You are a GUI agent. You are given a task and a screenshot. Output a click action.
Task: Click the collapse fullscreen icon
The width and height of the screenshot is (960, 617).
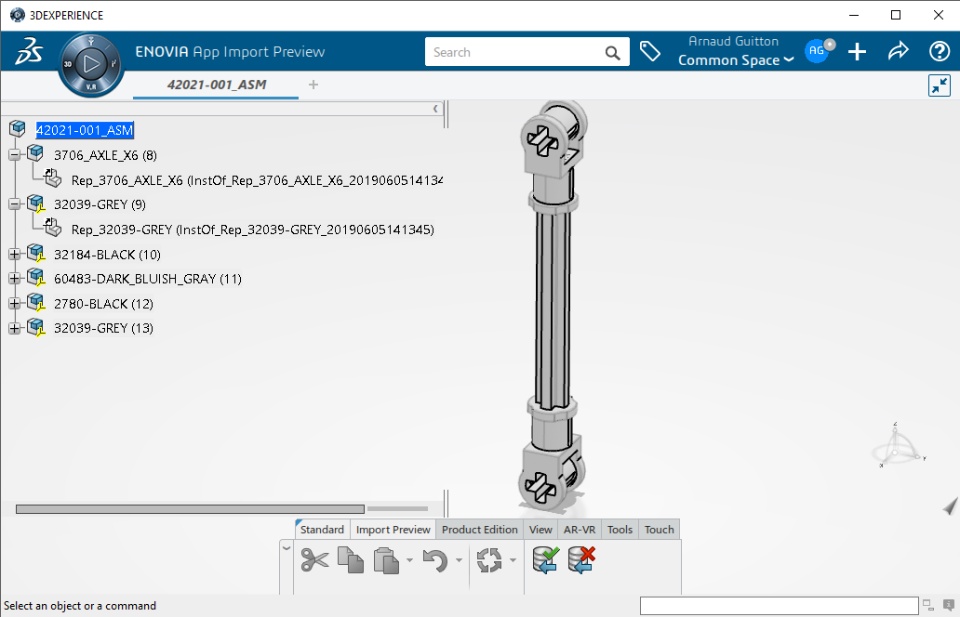[x=939, y=86]
